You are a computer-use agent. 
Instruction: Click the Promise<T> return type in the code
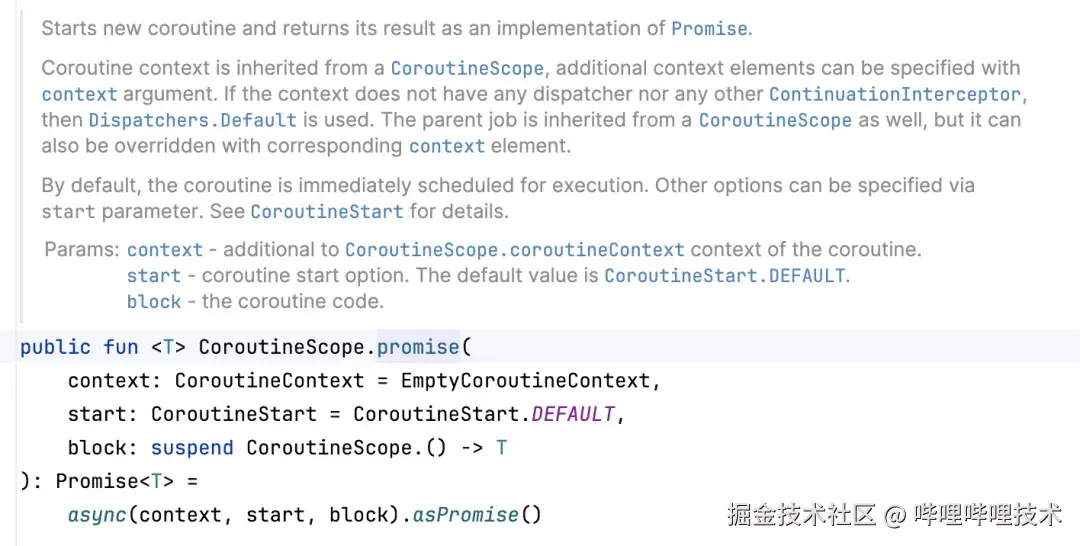(x=114, y=482)
